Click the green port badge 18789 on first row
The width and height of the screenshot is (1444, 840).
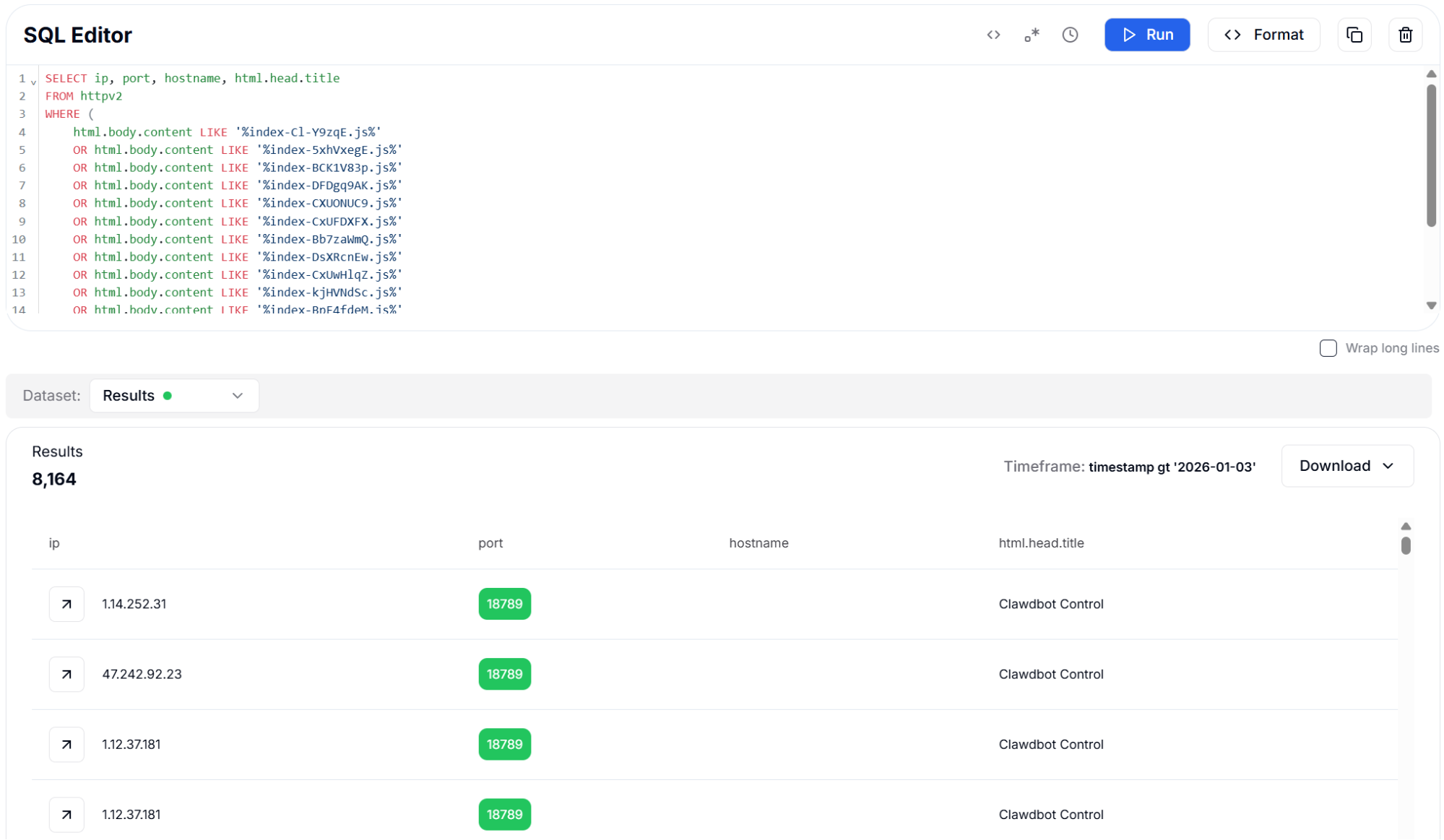[x=504, y=604]
